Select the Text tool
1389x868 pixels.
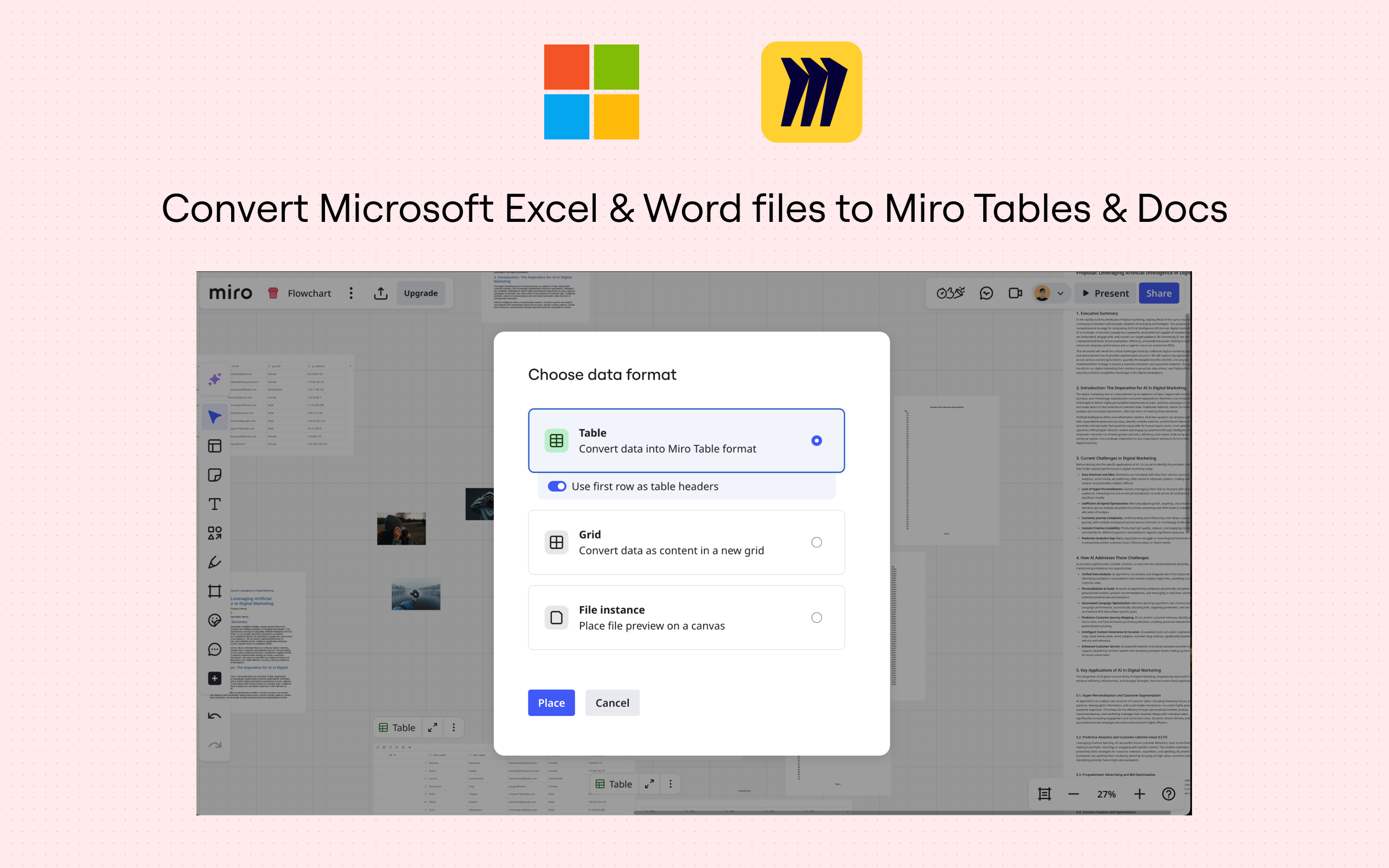coord(215,504)
